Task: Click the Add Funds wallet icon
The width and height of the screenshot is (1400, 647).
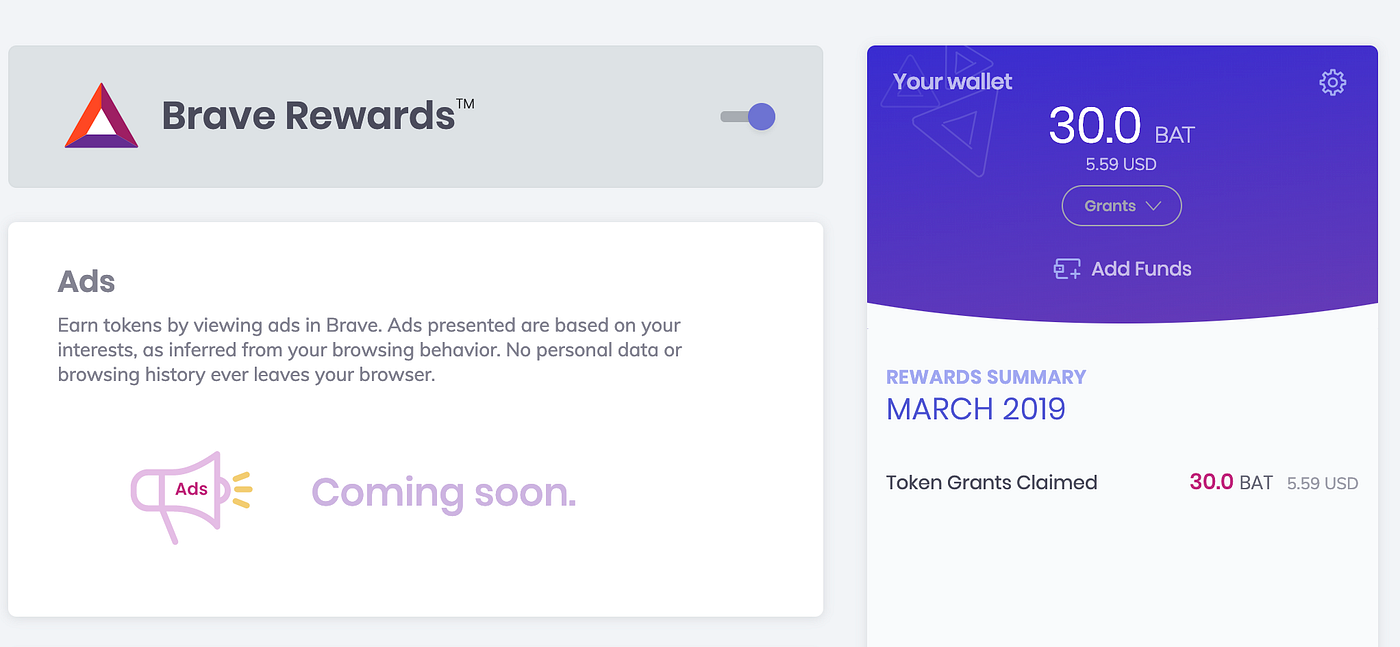Action: (1067, 269)
